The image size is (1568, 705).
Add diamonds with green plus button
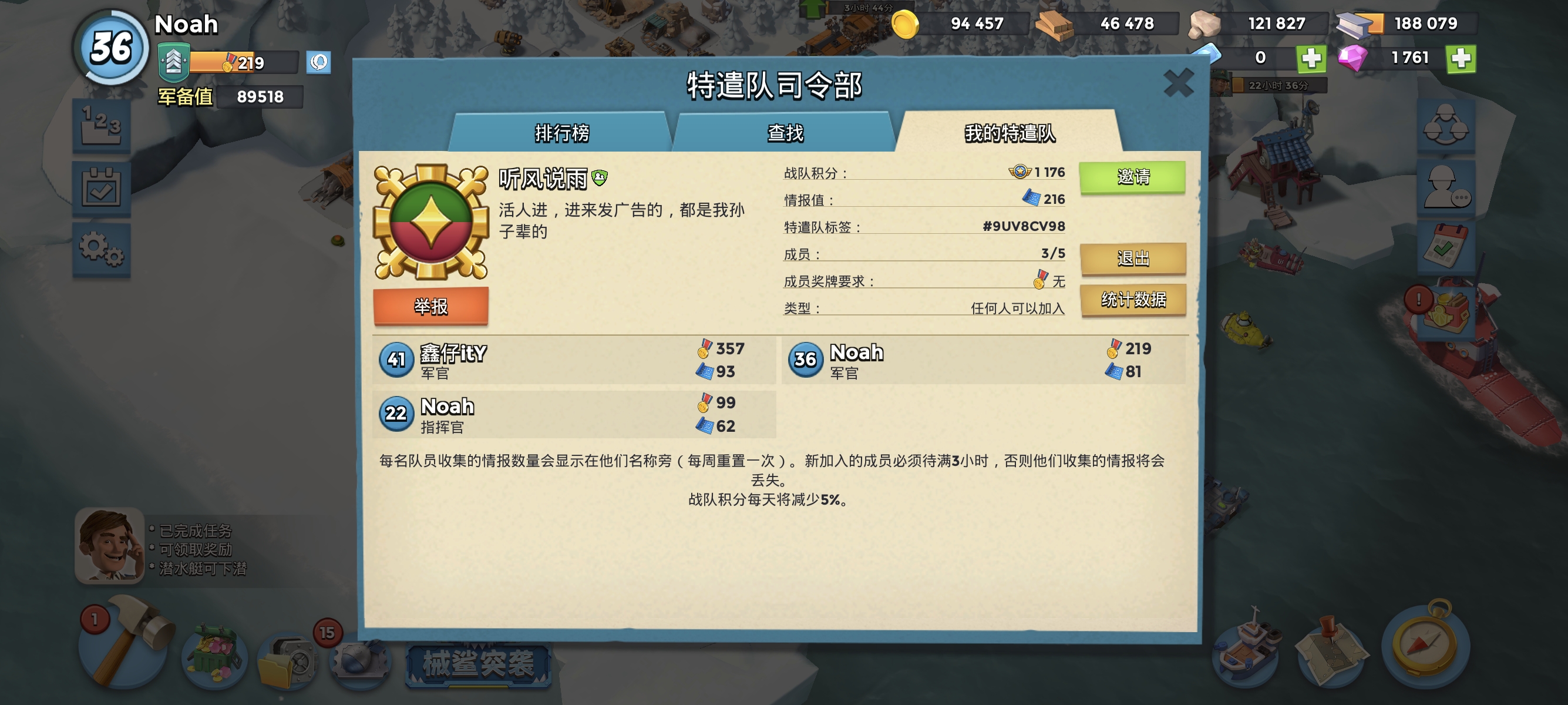(1461, 58)
